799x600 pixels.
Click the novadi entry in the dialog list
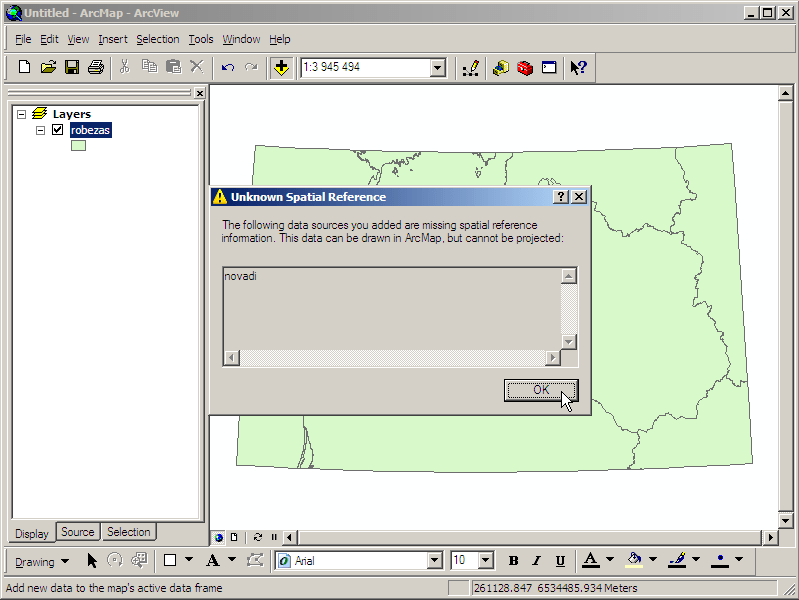tap(241, 276)
